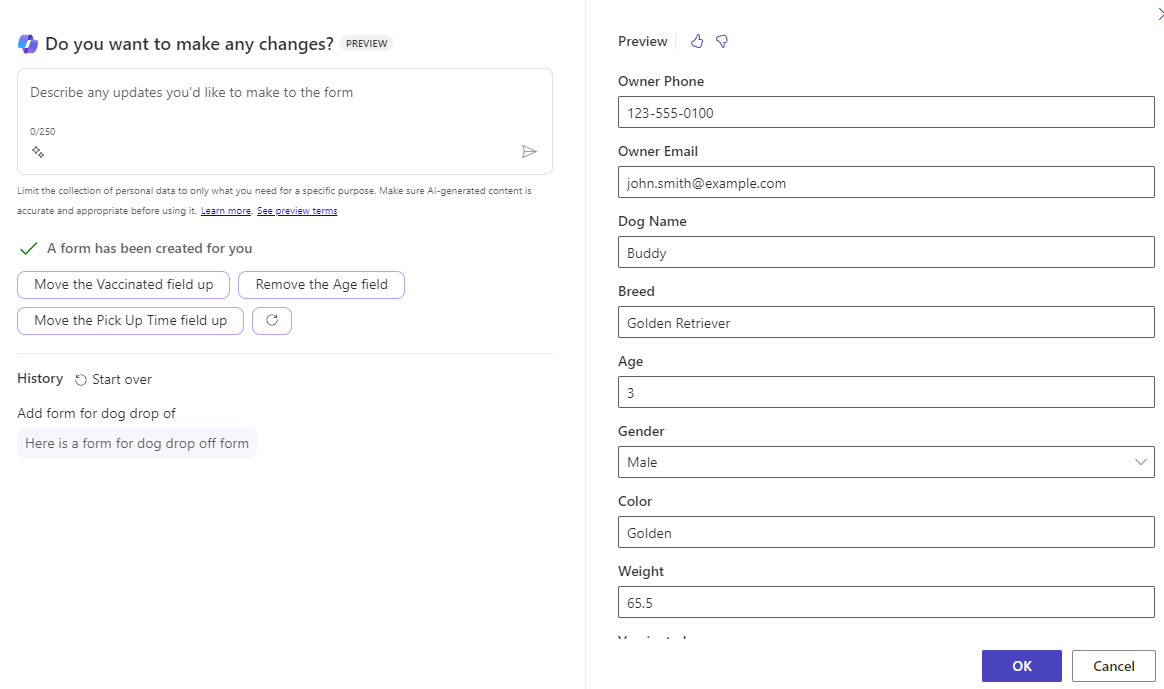Click the Owner Phone field
The width and height of the screenshot is (1164, 689).
point(886,113)
